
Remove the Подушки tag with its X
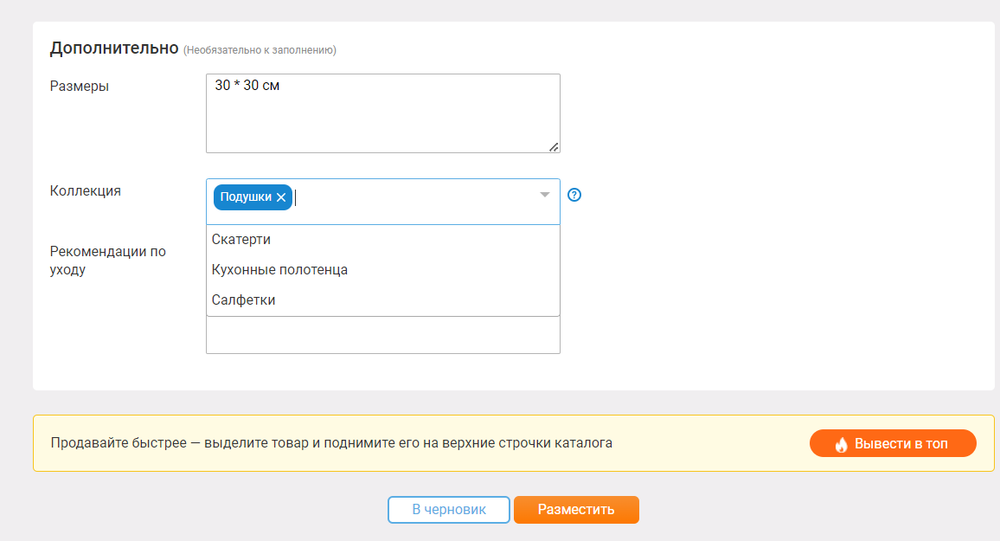[281, 198]
